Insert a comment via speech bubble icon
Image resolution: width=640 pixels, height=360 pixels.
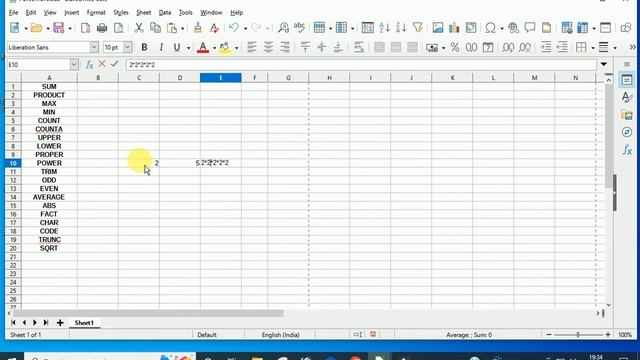(x=530, y=28)
